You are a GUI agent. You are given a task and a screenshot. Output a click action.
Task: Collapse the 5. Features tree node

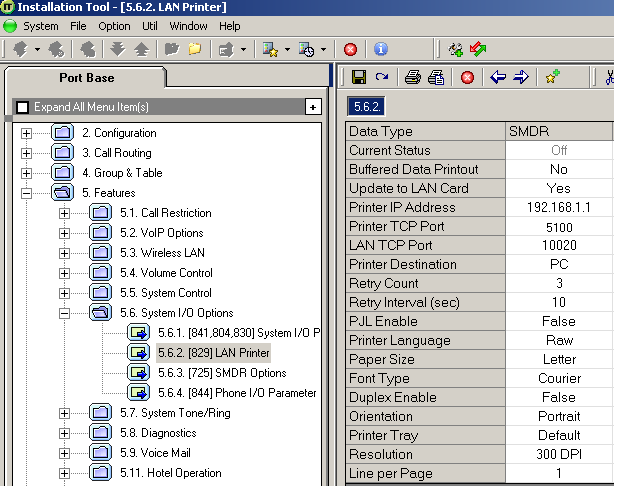[x=27, y=193]
